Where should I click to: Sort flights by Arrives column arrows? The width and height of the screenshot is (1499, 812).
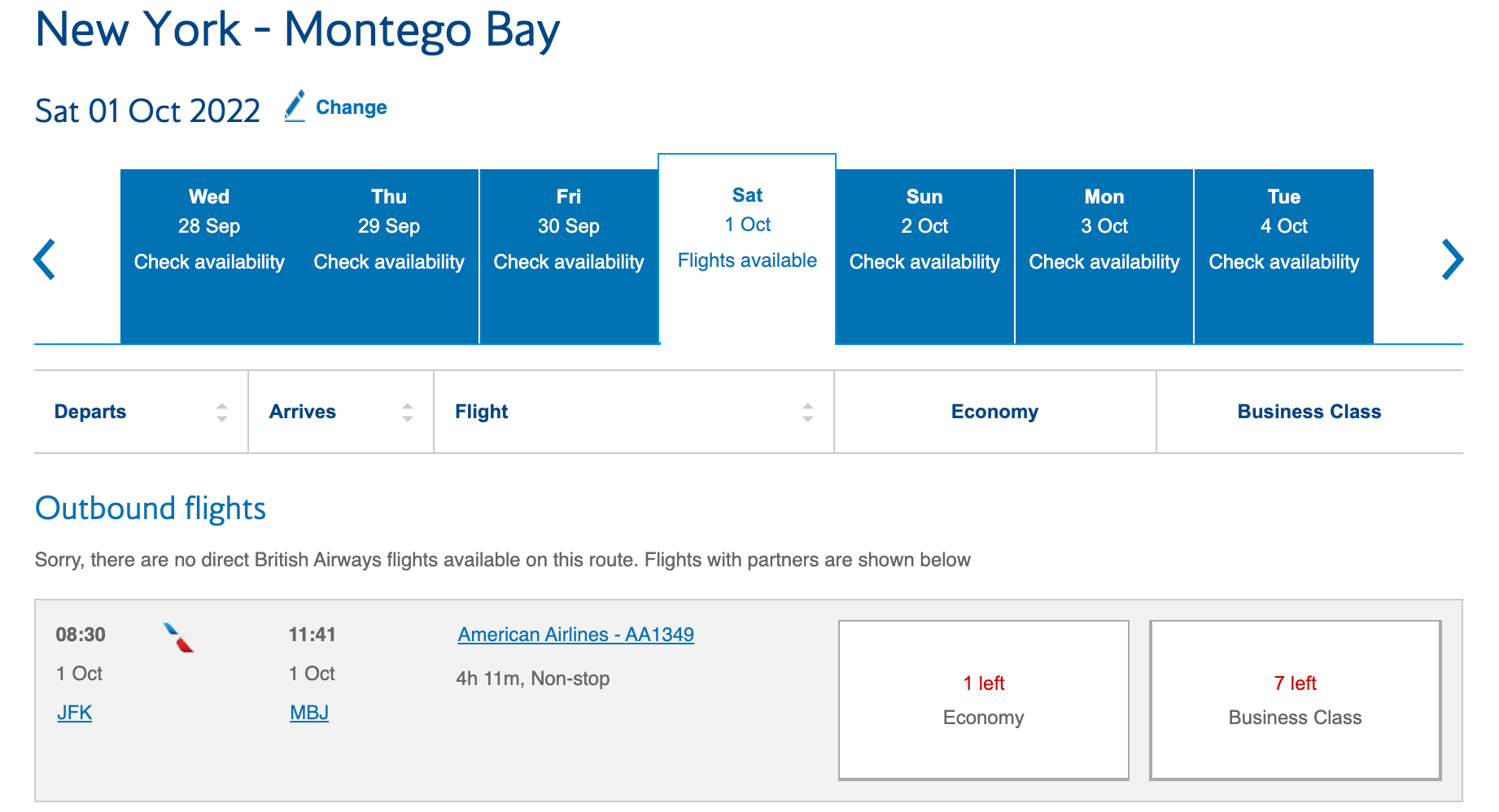pos(407,413)
